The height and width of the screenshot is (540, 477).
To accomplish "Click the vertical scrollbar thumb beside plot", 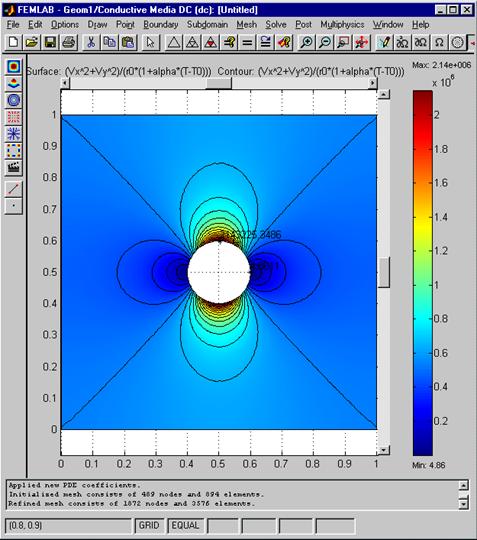I will tap(384, 272).
